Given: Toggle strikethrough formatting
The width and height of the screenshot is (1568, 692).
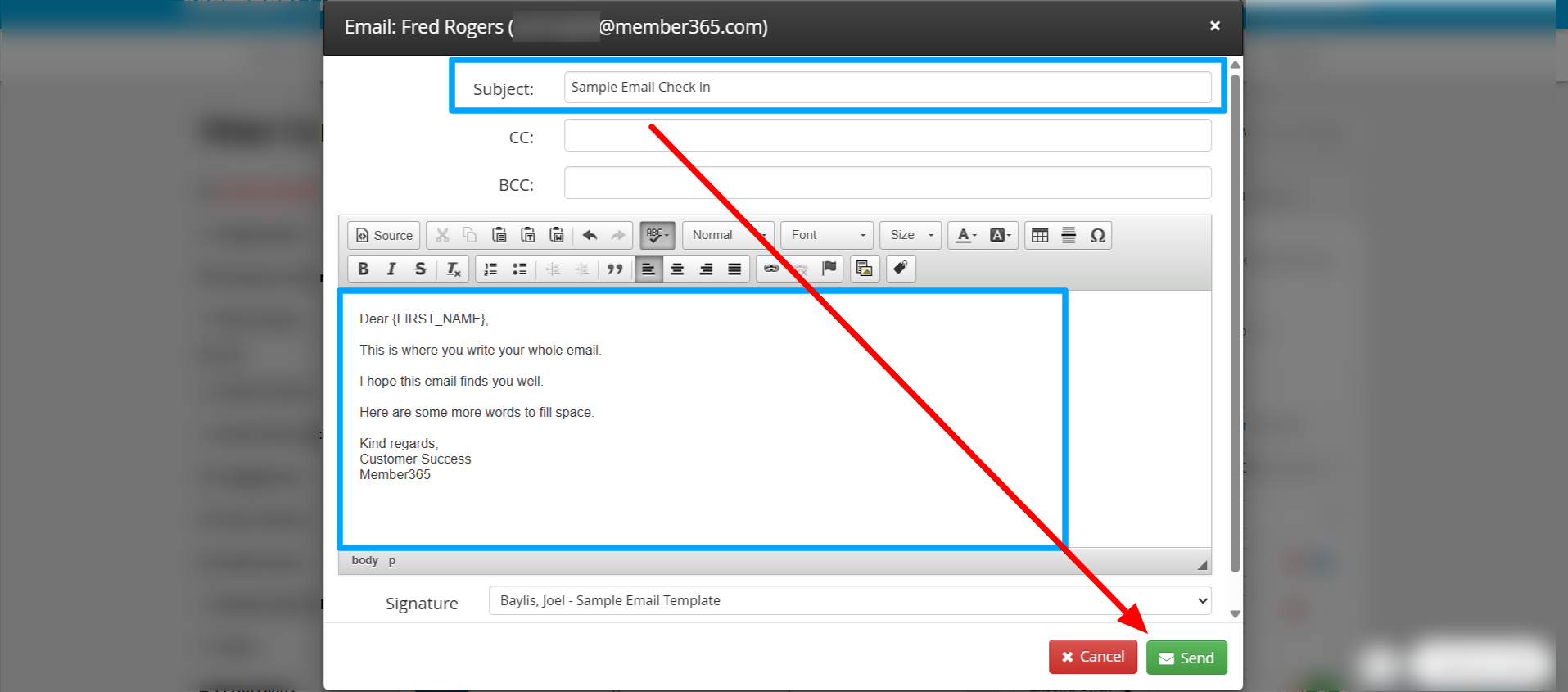Looking at the screenshot, I should [420, 269].
